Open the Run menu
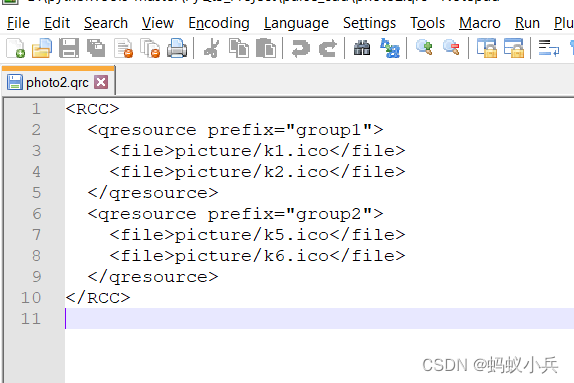Screen dimensions: 574x383 527,23
